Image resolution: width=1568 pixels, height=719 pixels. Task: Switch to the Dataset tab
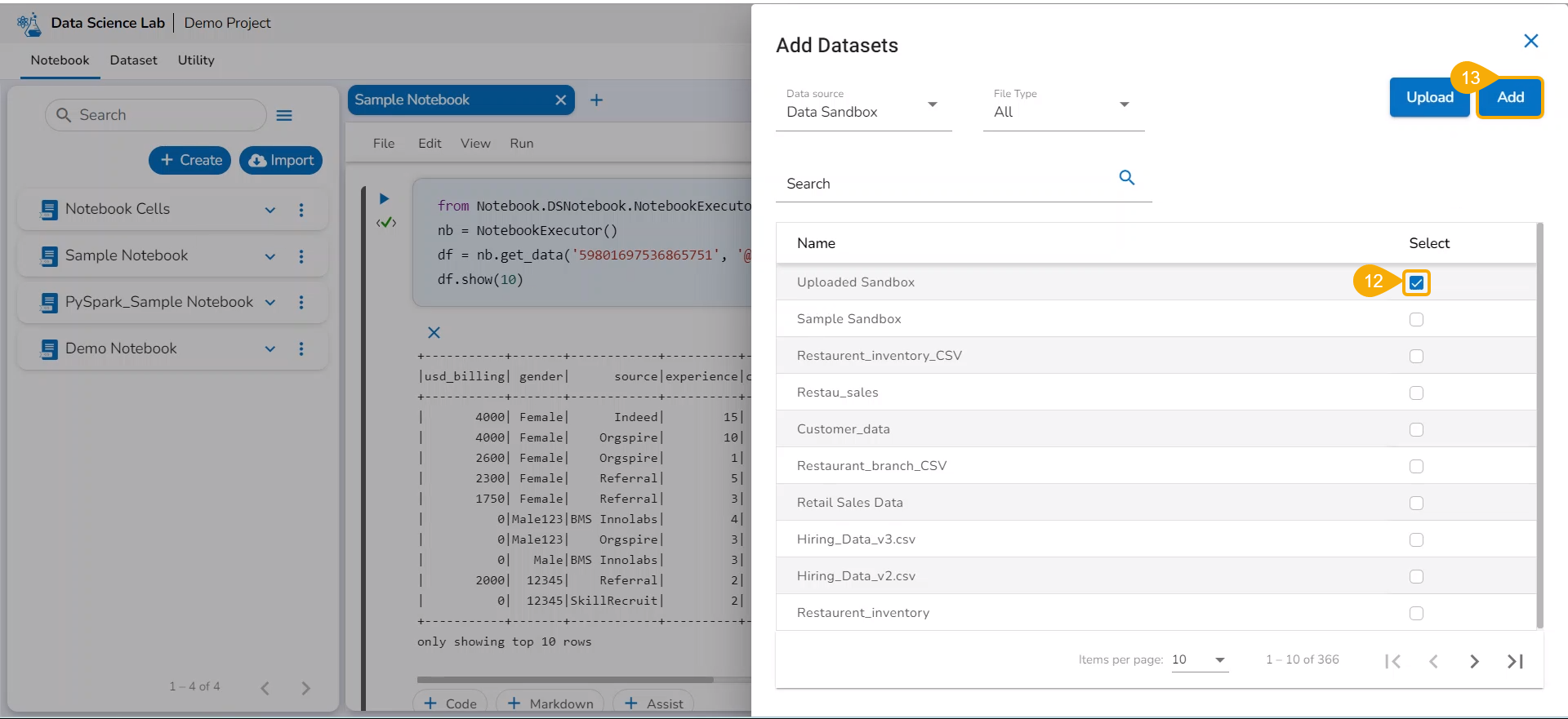point(133,60)
